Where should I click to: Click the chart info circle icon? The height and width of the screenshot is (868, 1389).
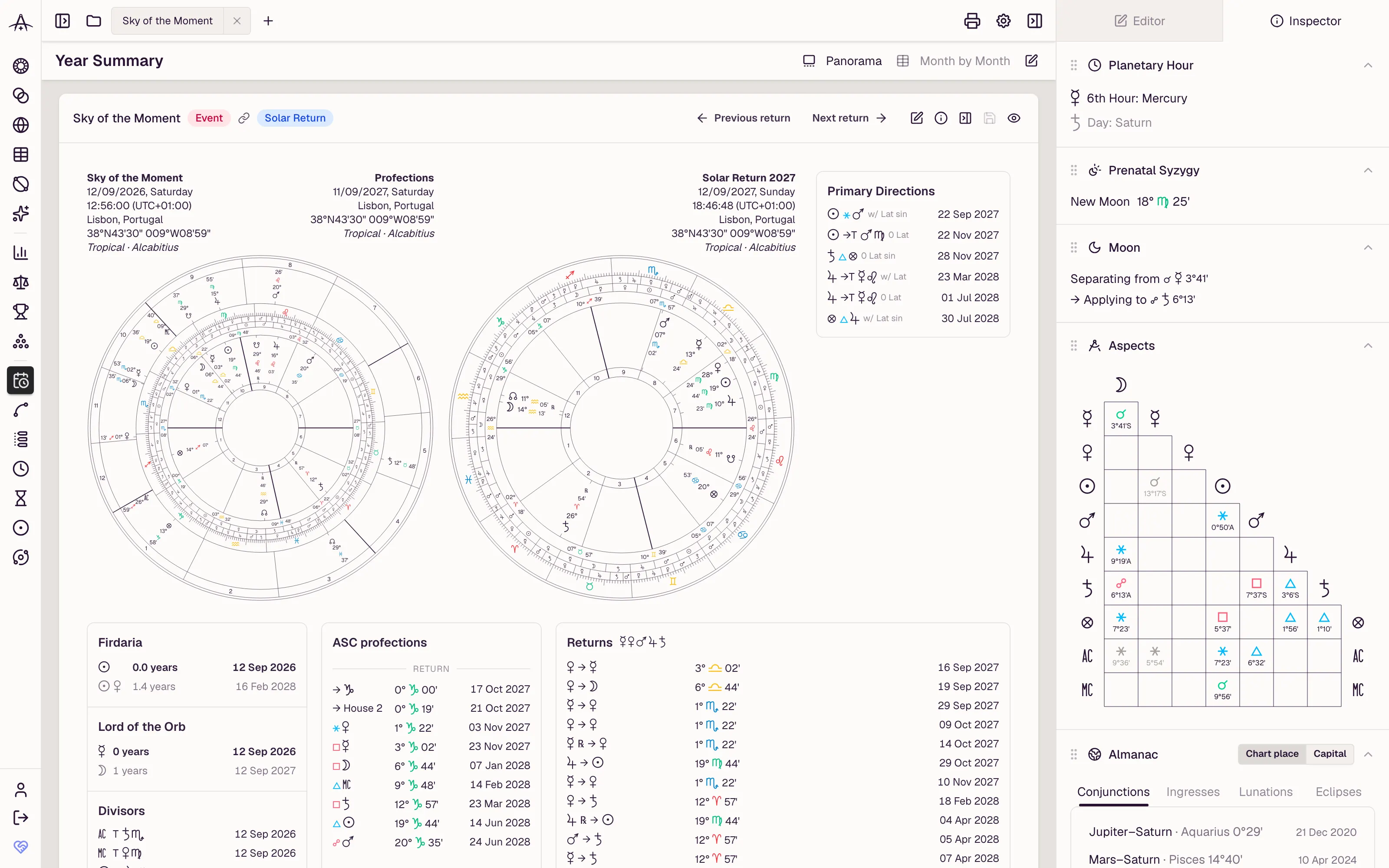941,118
